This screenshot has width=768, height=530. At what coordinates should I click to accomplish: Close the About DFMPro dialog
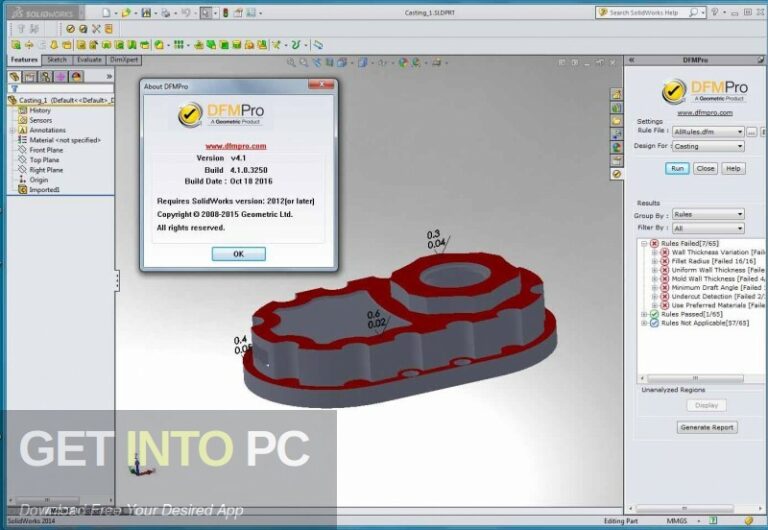click(321, 85)
